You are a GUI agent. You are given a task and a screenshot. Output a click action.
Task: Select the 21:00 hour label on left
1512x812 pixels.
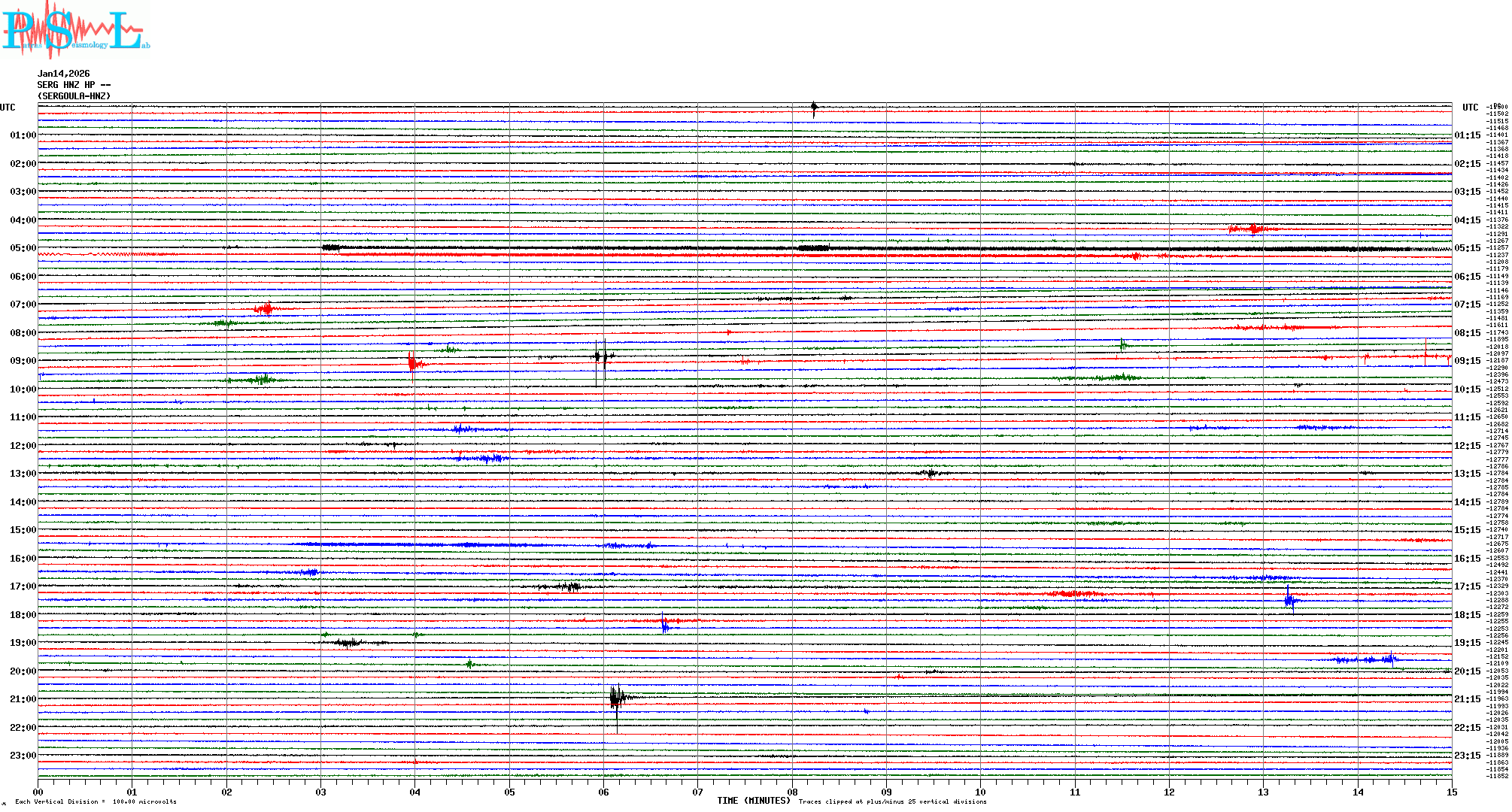(23, 699)
